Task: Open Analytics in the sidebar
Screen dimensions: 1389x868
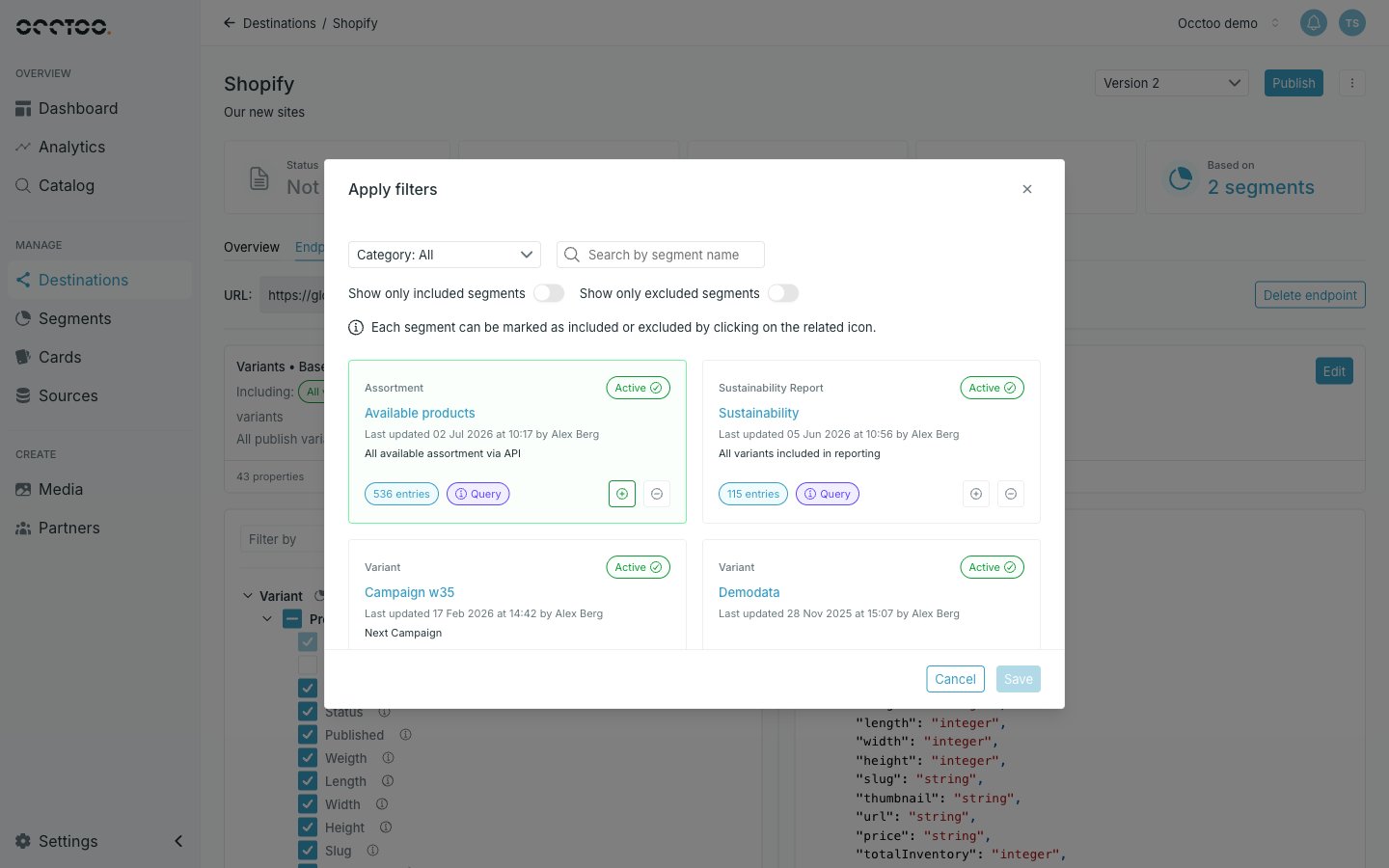Action: (100, 147)
